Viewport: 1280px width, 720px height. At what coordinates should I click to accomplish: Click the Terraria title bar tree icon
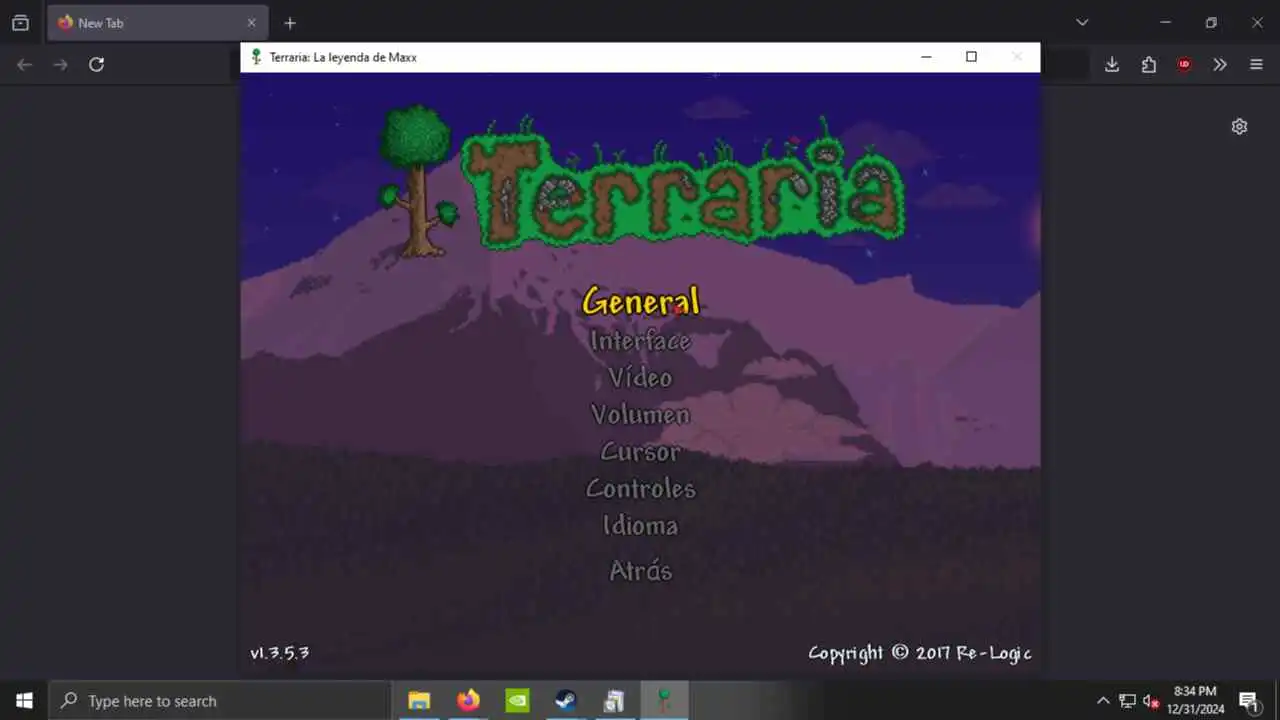pyautogui.click(x=256, y=57)
